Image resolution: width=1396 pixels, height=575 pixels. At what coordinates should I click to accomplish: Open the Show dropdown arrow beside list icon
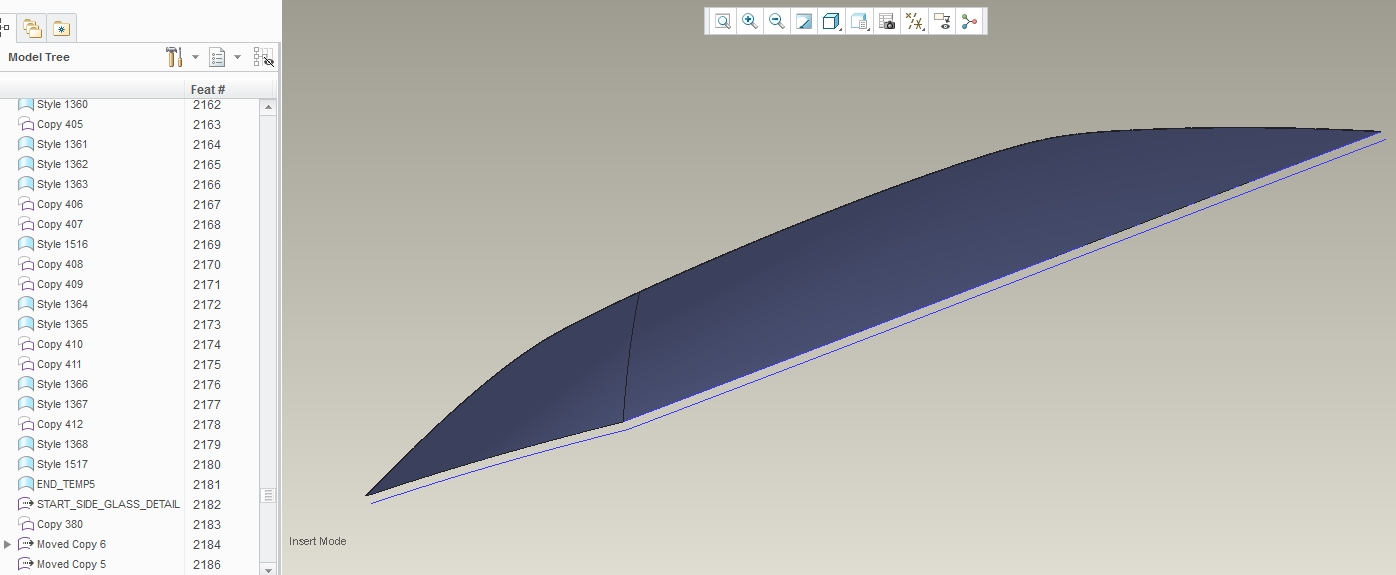237,57
